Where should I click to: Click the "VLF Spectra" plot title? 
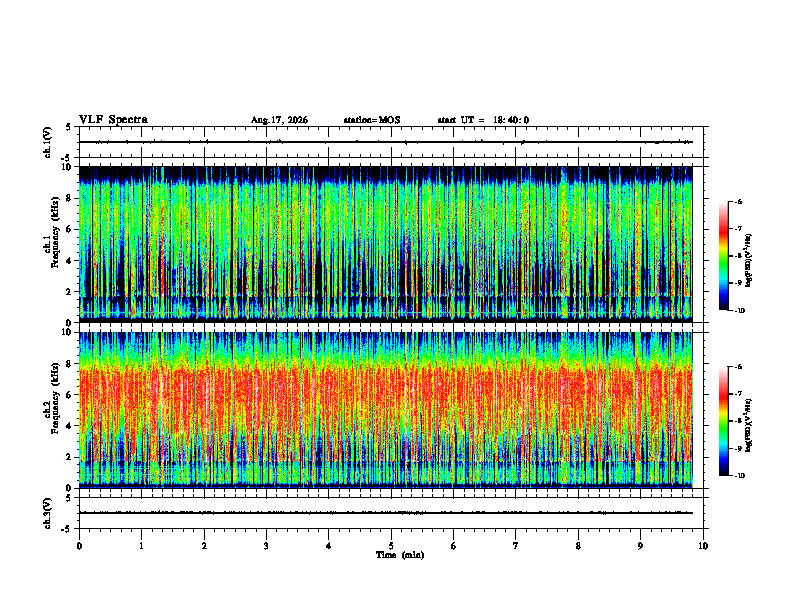pos(113,120)
